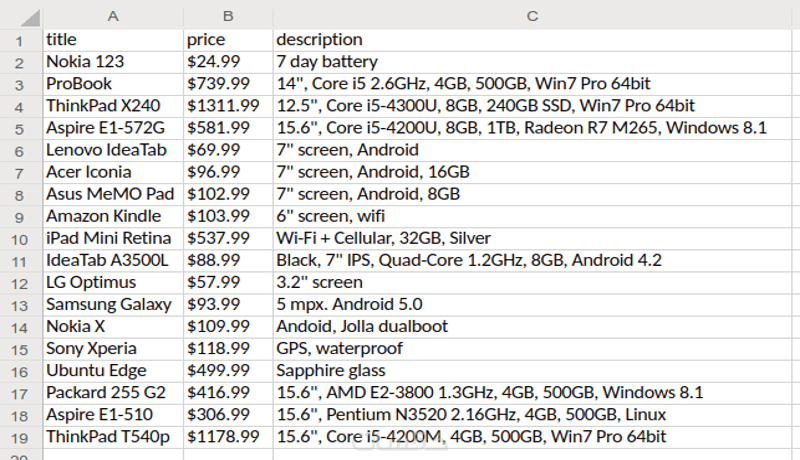Click the $1178.99 price cell
The height and width of the screenshot is (460, 800).
pos(228,436)
